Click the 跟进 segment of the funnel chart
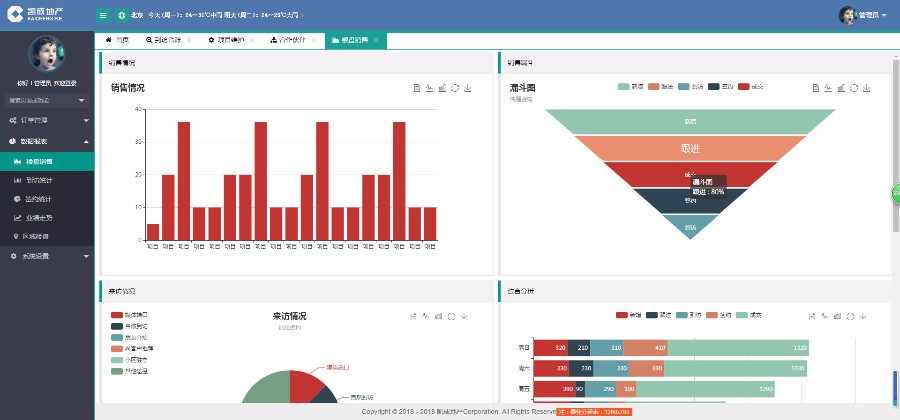 coord(690,149)
